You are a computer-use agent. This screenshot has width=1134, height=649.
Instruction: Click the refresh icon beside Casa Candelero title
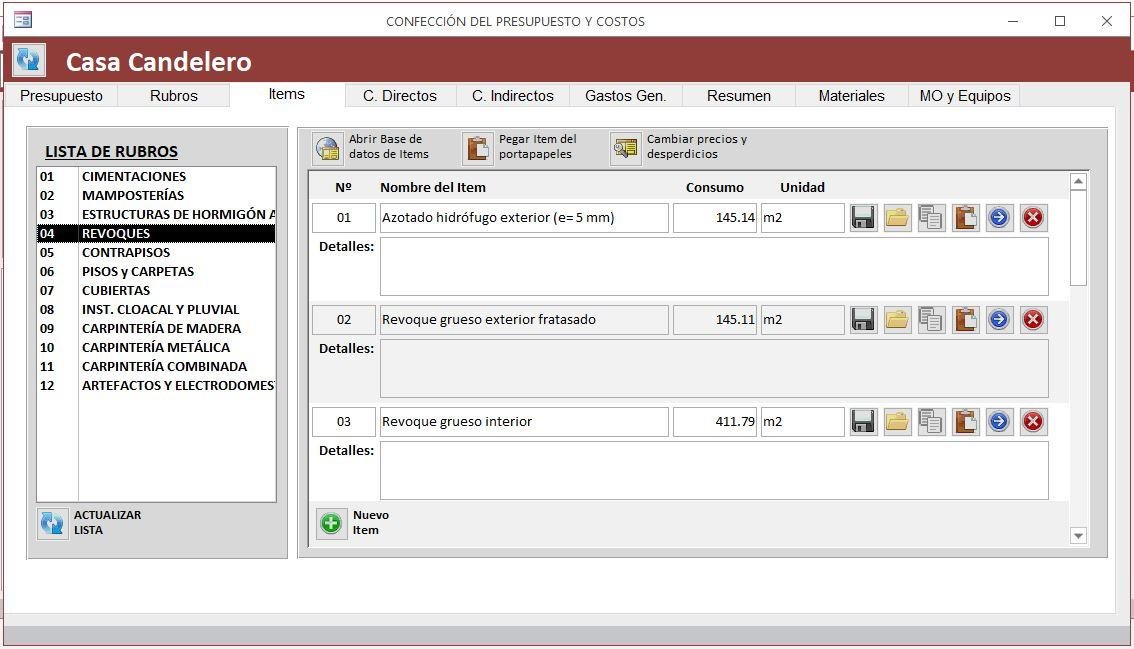coord(29,59)
